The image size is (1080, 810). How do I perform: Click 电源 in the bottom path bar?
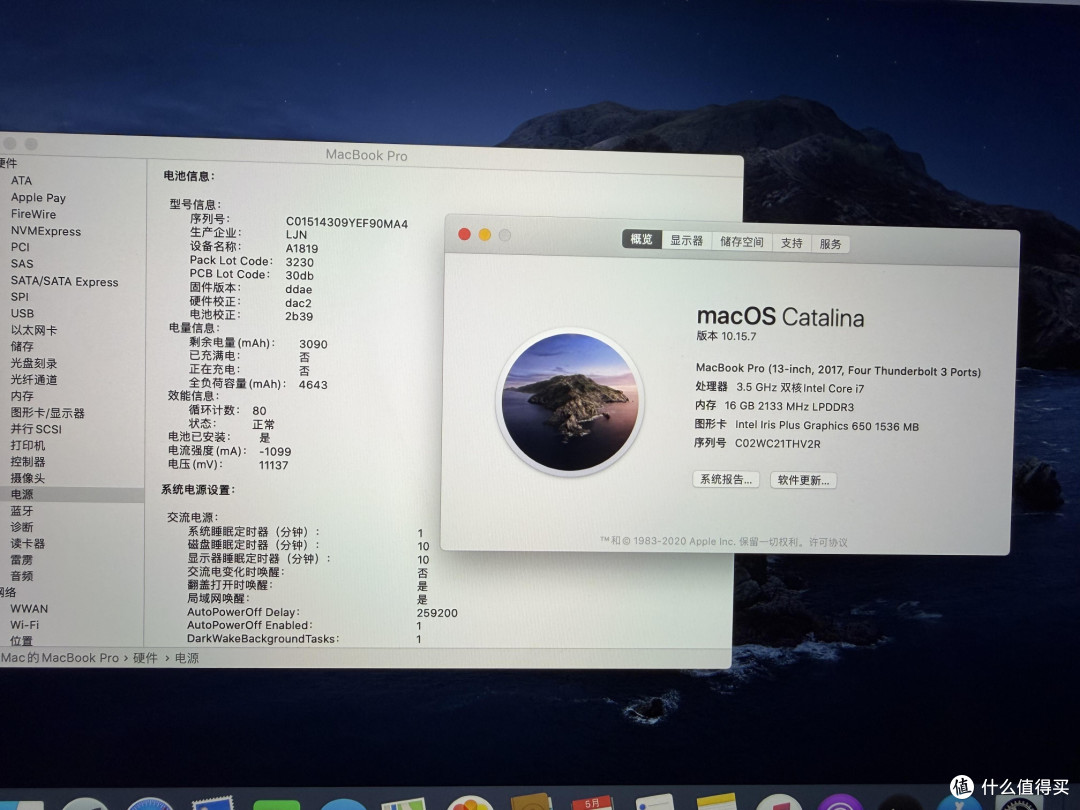point(187,658)
